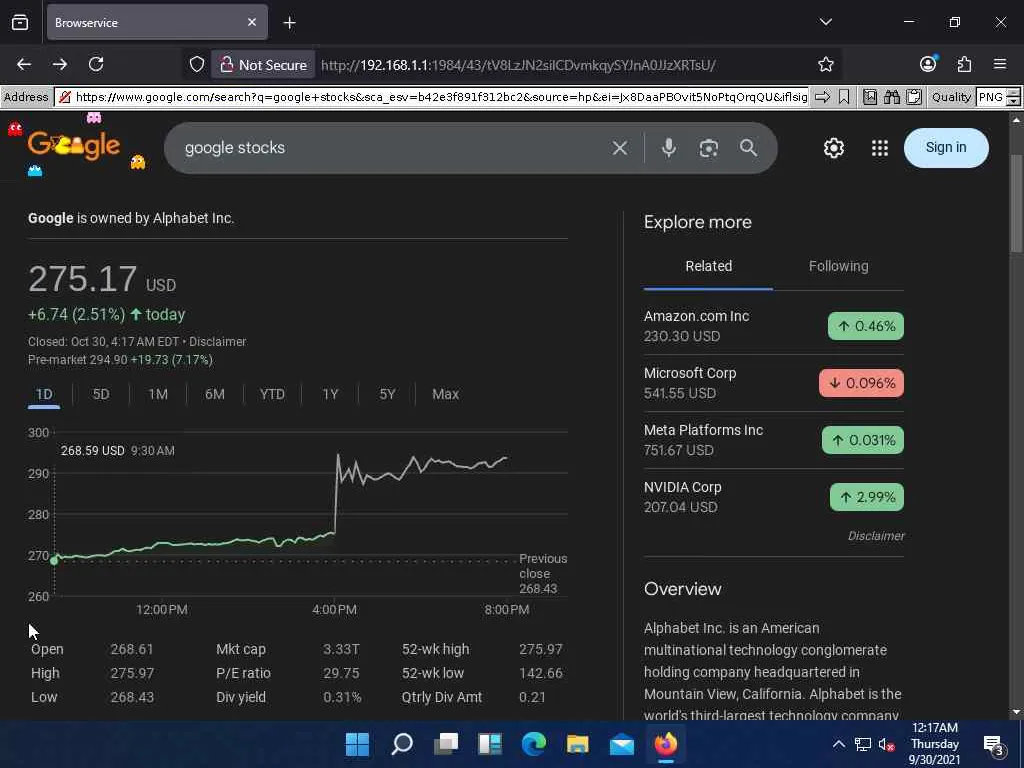Open the Firefox account icon

928,63
